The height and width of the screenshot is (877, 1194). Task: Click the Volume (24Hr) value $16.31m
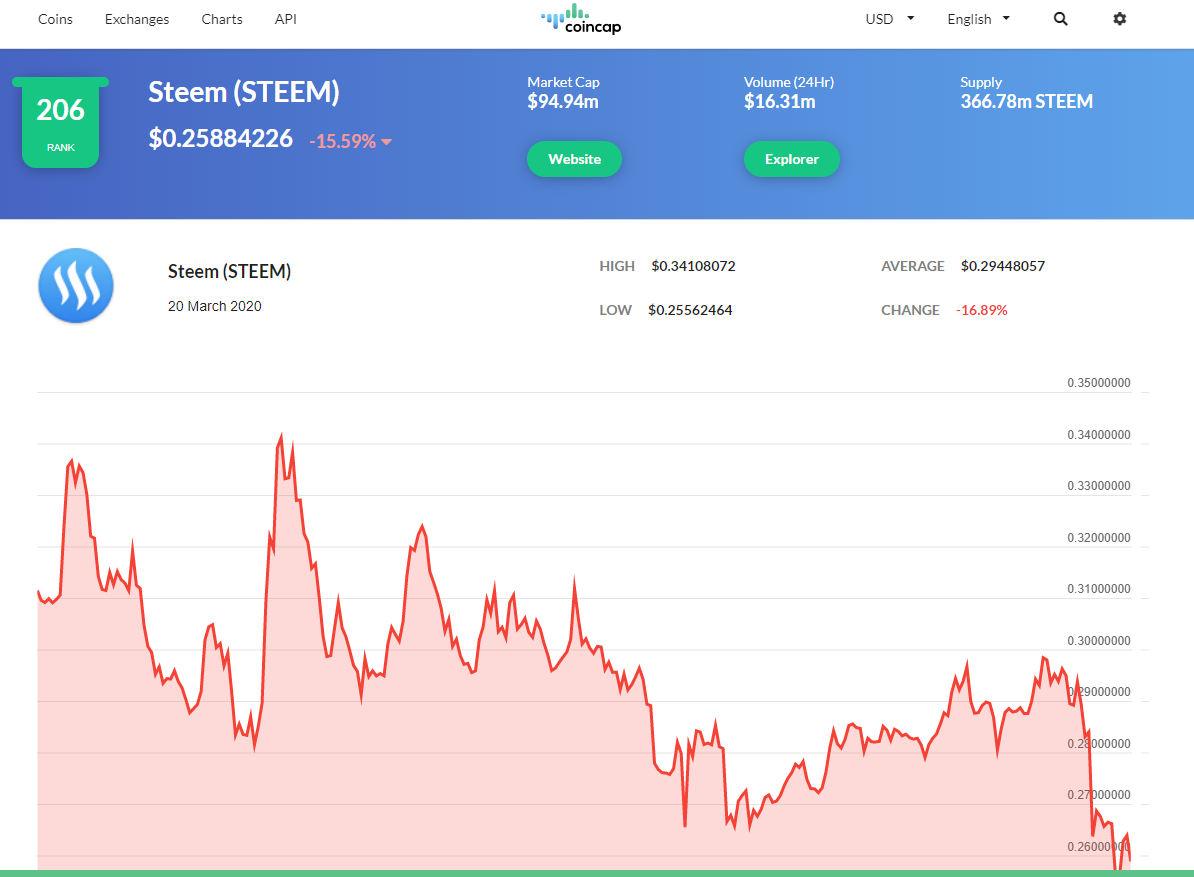tap(780, 101)
